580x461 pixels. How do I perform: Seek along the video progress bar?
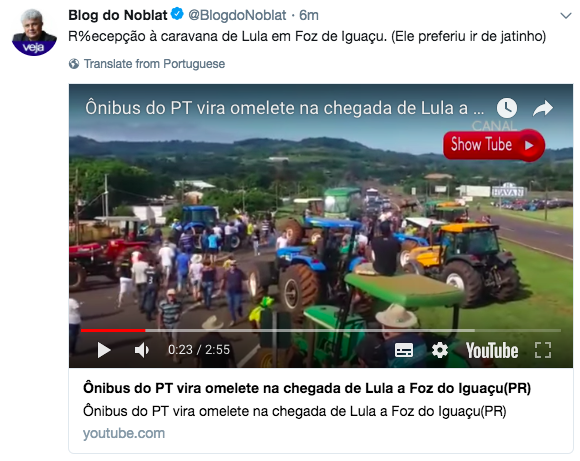[x=321, y=330]
